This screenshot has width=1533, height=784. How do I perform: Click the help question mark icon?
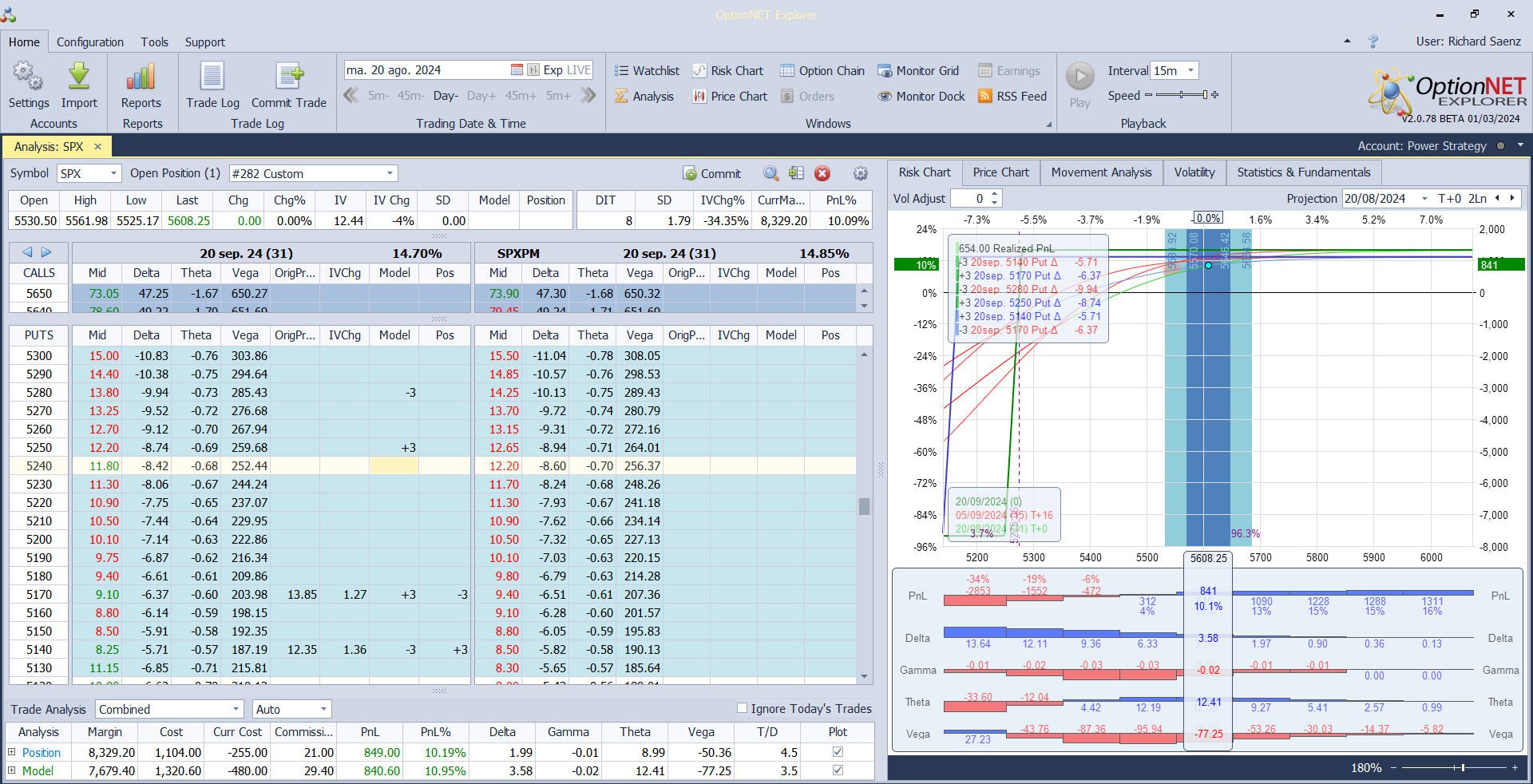click(x=1373, y=42)
